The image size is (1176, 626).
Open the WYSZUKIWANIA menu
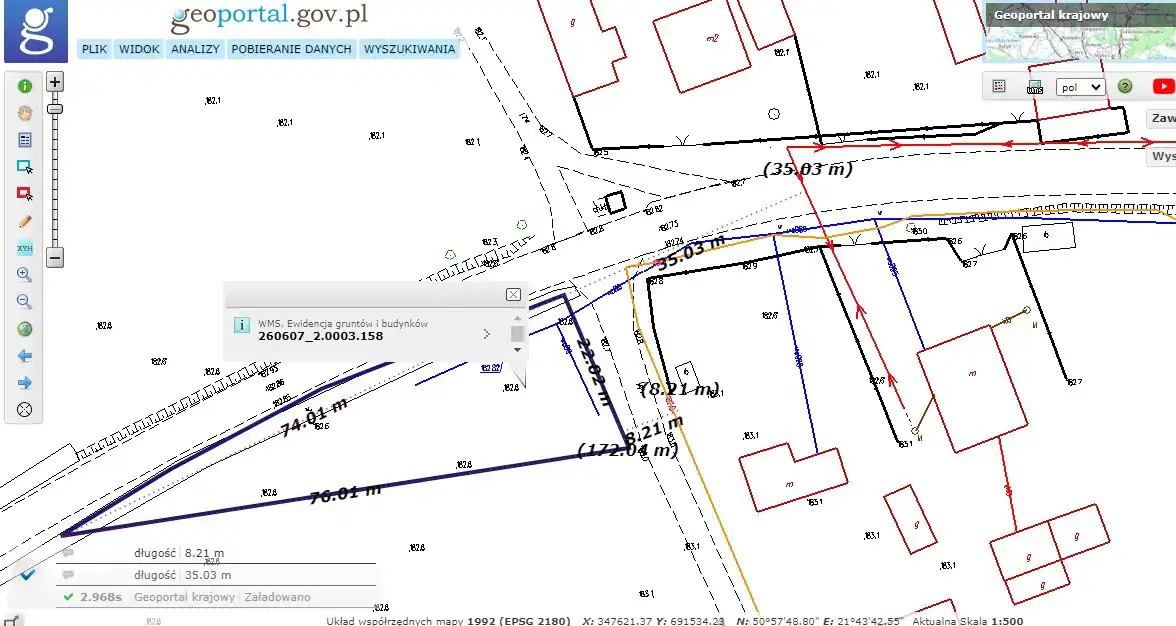(409, 49)
